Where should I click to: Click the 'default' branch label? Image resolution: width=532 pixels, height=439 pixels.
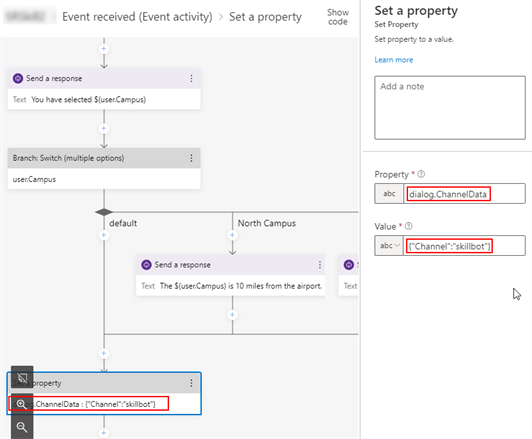[123, 223]
